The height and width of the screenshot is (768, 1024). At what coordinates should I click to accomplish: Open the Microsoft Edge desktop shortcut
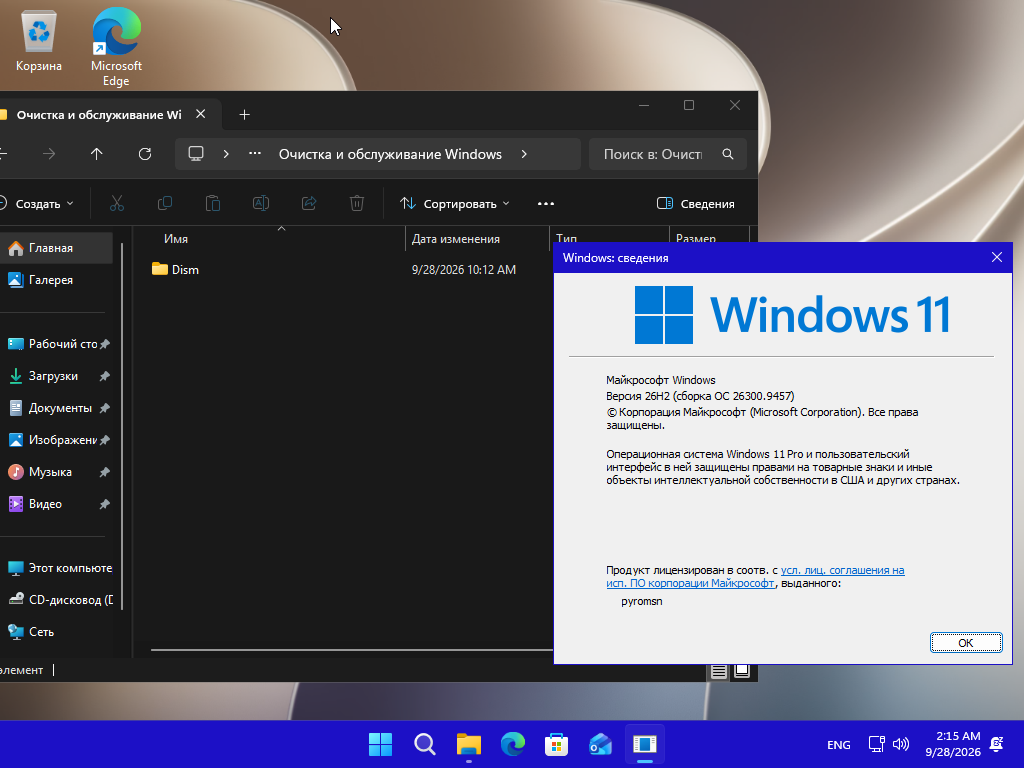(x=116, y=47)
